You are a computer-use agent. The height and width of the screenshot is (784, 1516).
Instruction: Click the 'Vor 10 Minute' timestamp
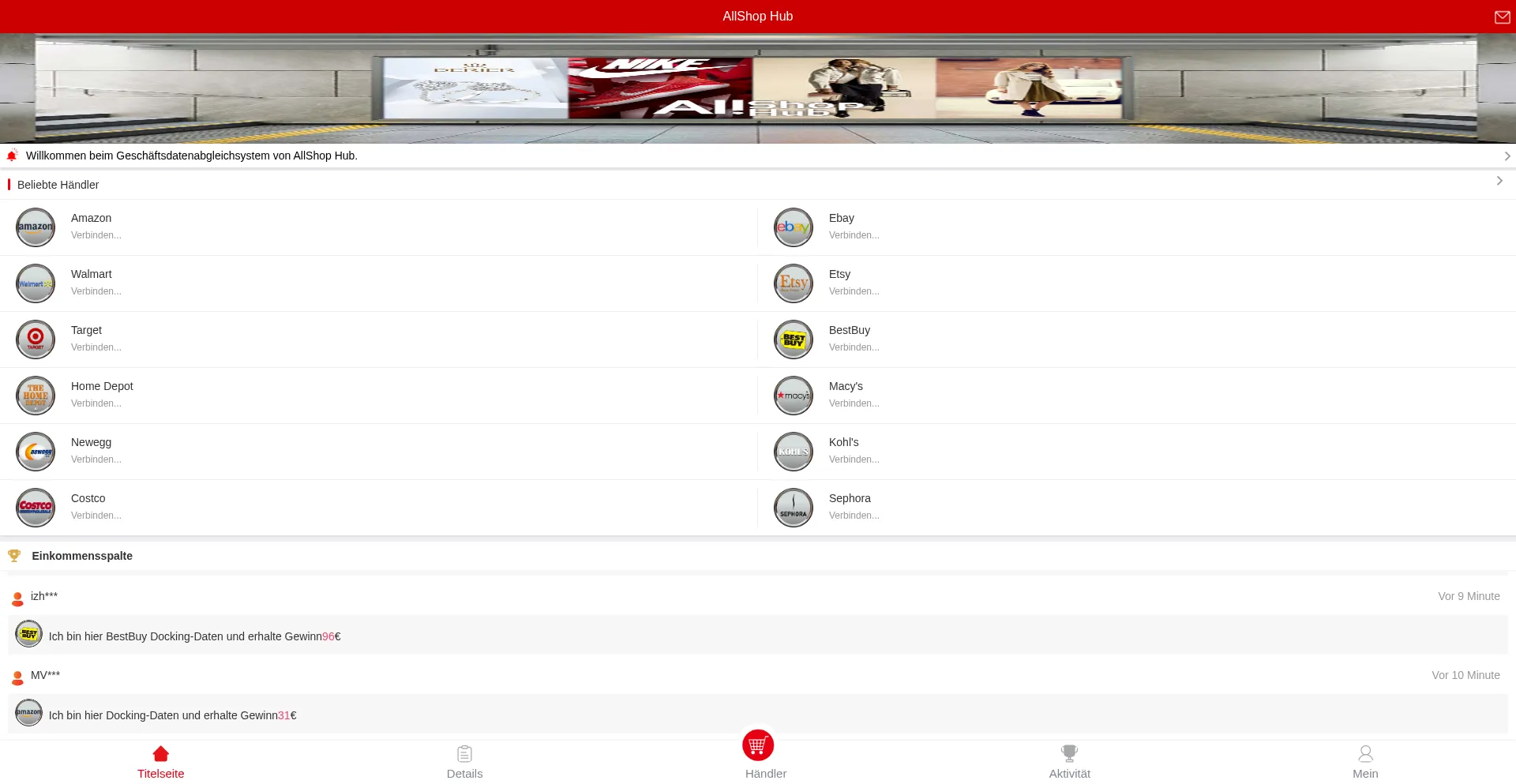[x=1465, y=675]
